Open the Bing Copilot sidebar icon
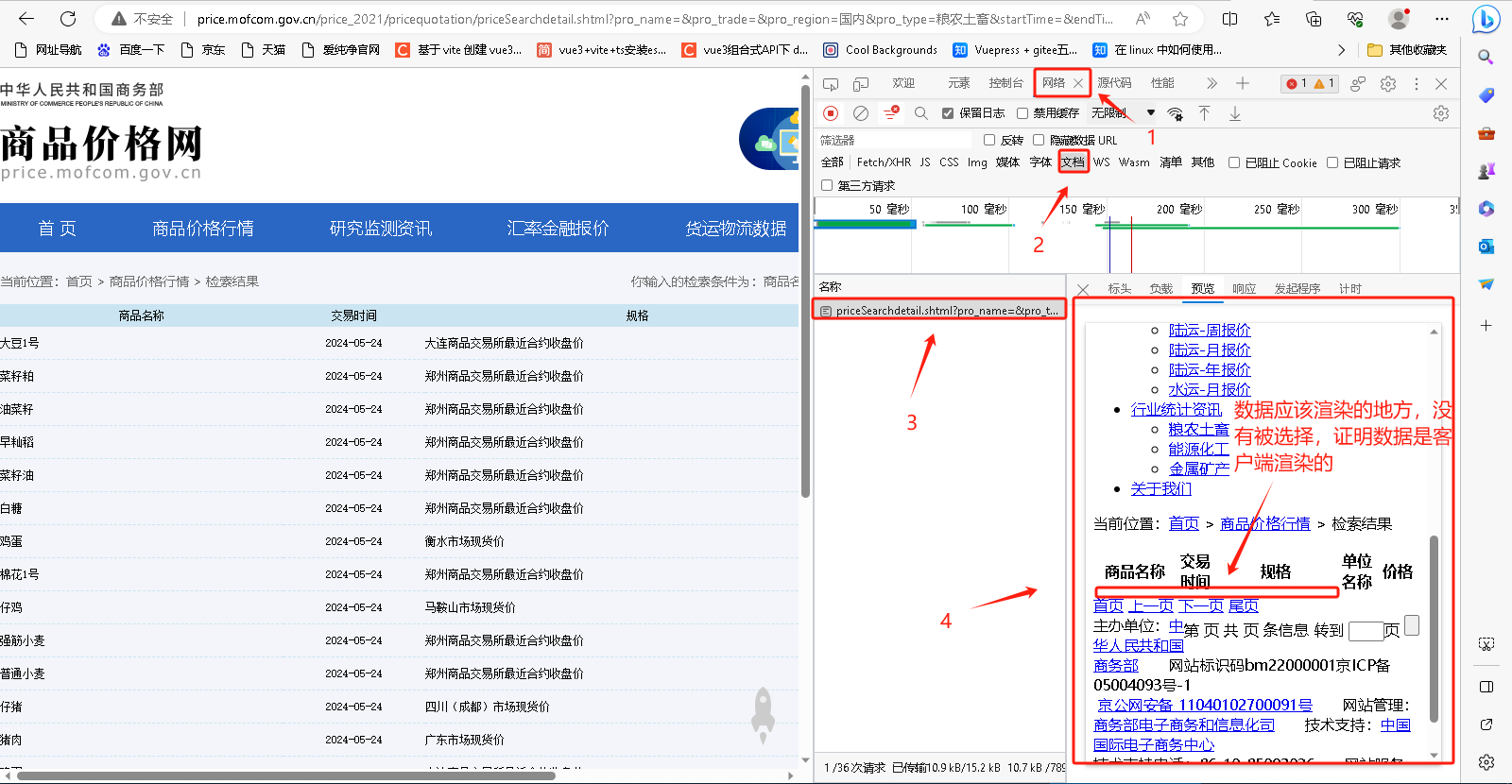The height and width of the screenshot is (784, 1512). pyautogui.click(x=1486, y=19)
